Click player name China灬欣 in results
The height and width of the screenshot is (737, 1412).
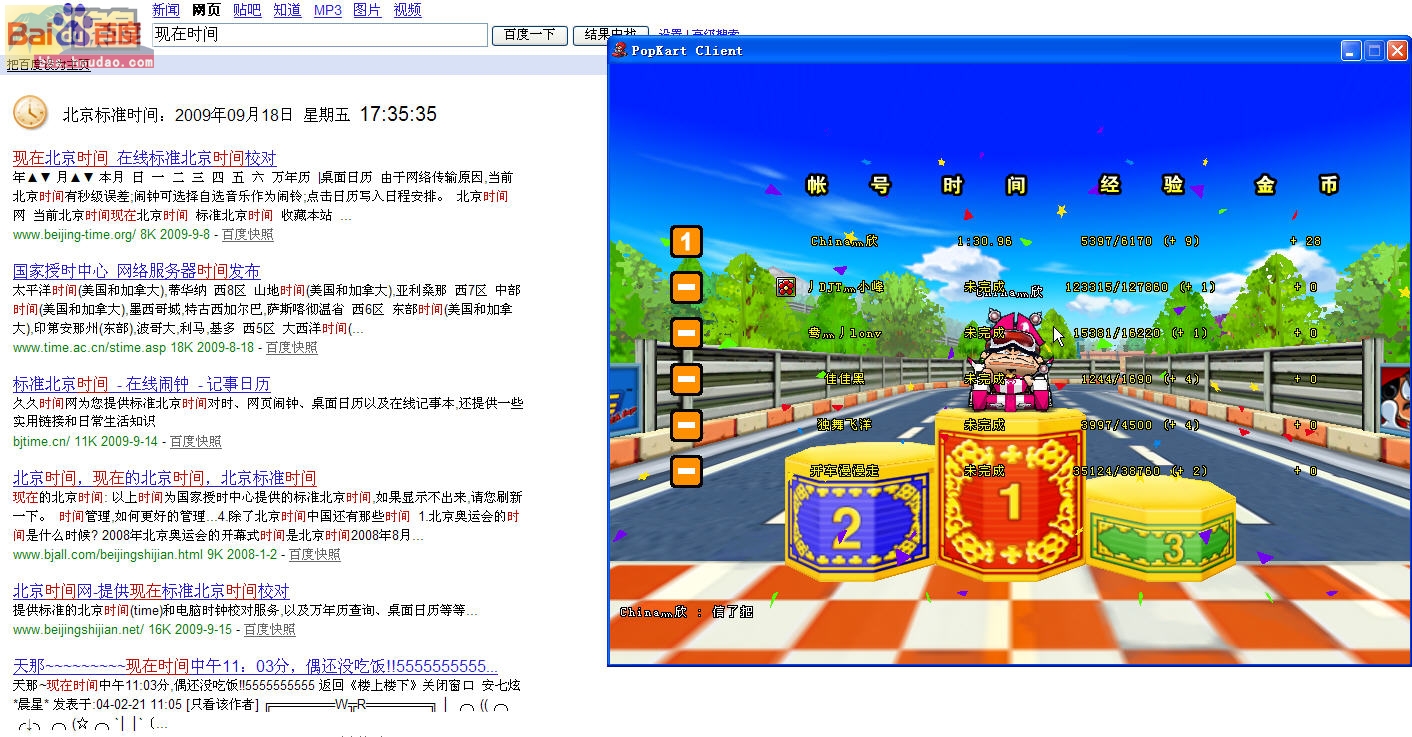844,241
